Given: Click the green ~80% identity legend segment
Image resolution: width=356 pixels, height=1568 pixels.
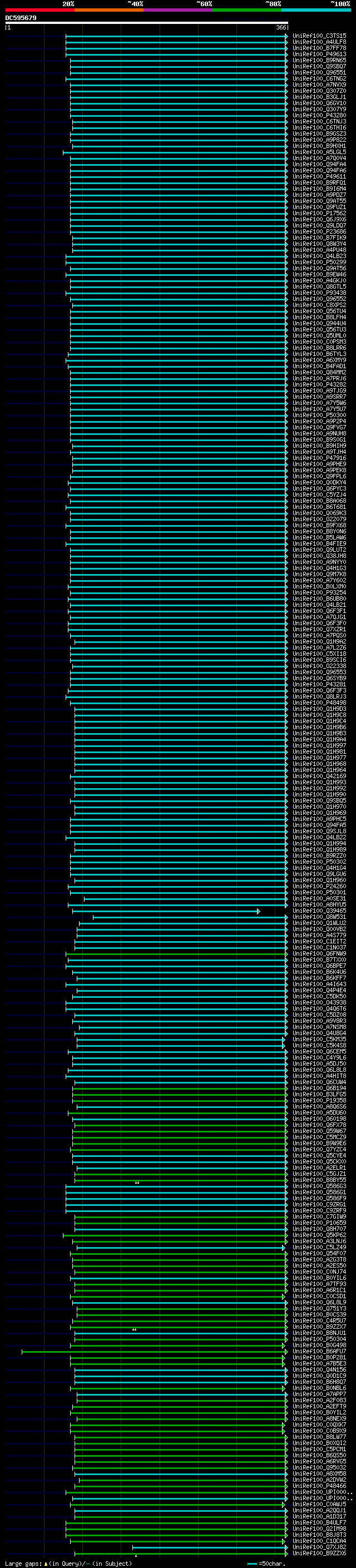Looking at the screenshot, I should 247,11.
